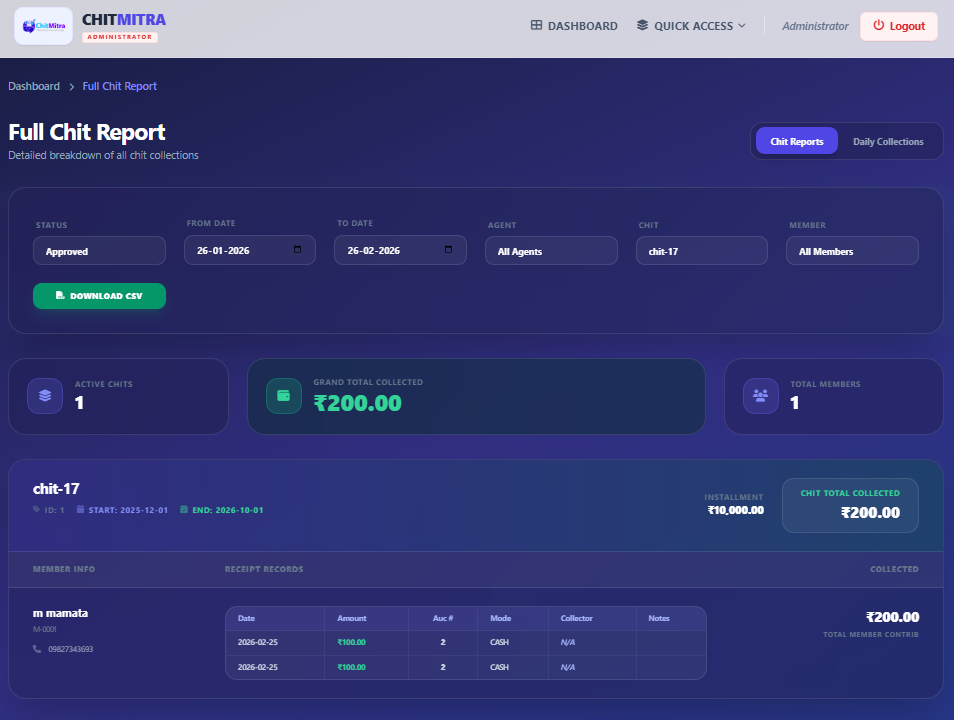Go to Dashboard in top navigation
The width and height of the screenshot is (954, 720).
[574, 26]
